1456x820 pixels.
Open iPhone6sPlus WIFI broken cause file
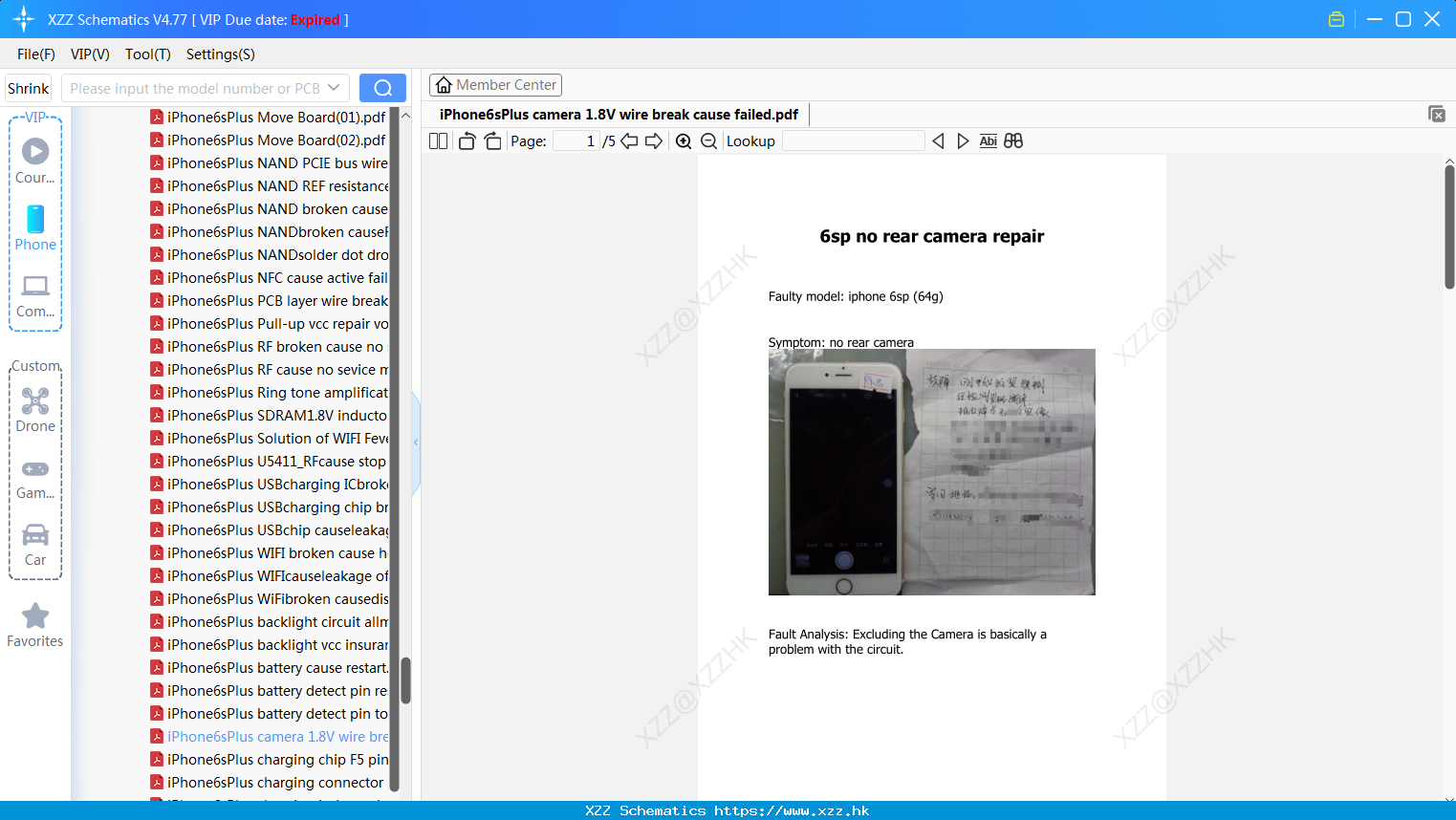(x=269, y=553)
